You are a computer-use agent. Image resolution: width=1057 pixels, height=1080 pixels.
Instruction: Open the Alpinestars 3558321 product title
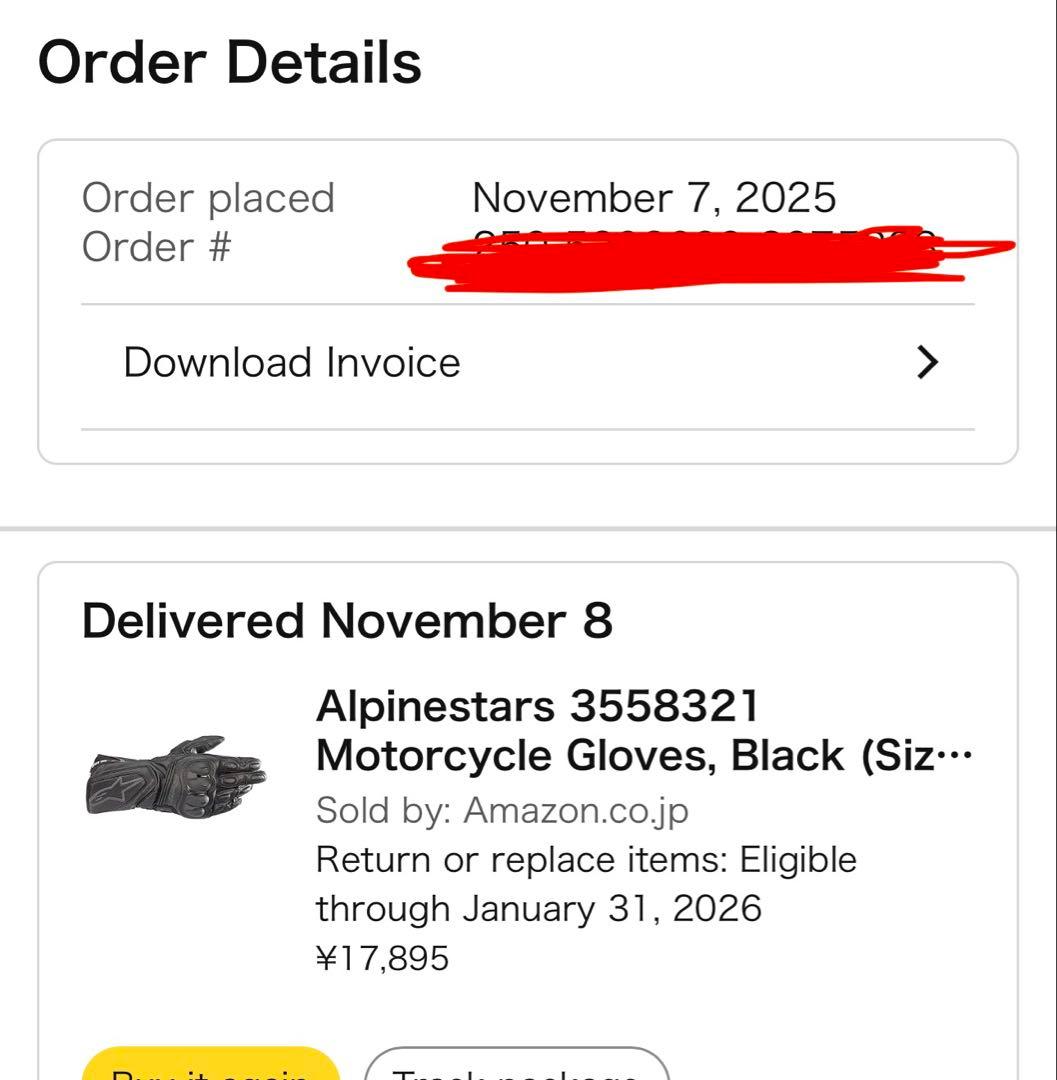[537, 707]
